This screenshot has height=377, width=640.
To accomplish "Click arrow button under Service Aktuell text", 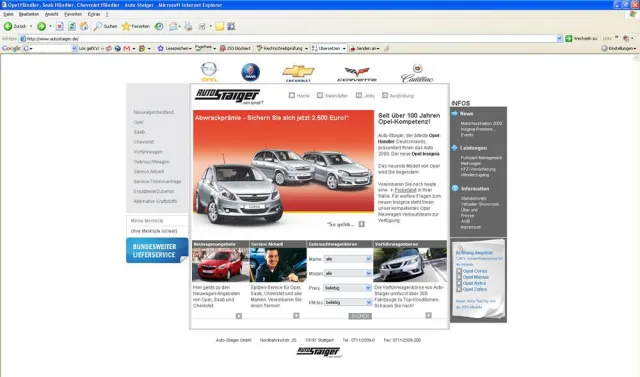I will point(296,315).
